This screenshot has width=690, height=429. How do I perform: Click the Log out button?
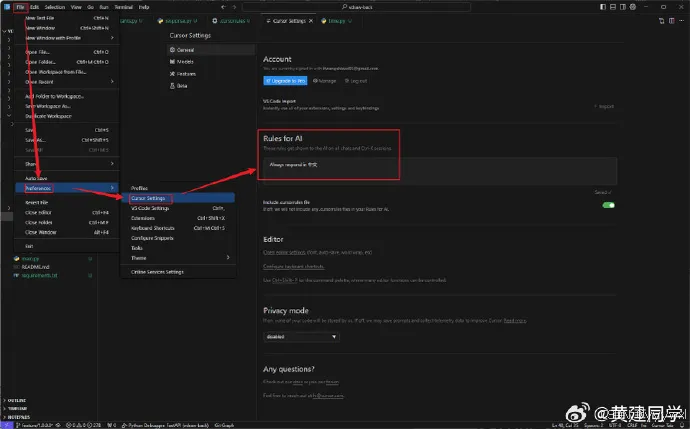[x=358, y=80]
